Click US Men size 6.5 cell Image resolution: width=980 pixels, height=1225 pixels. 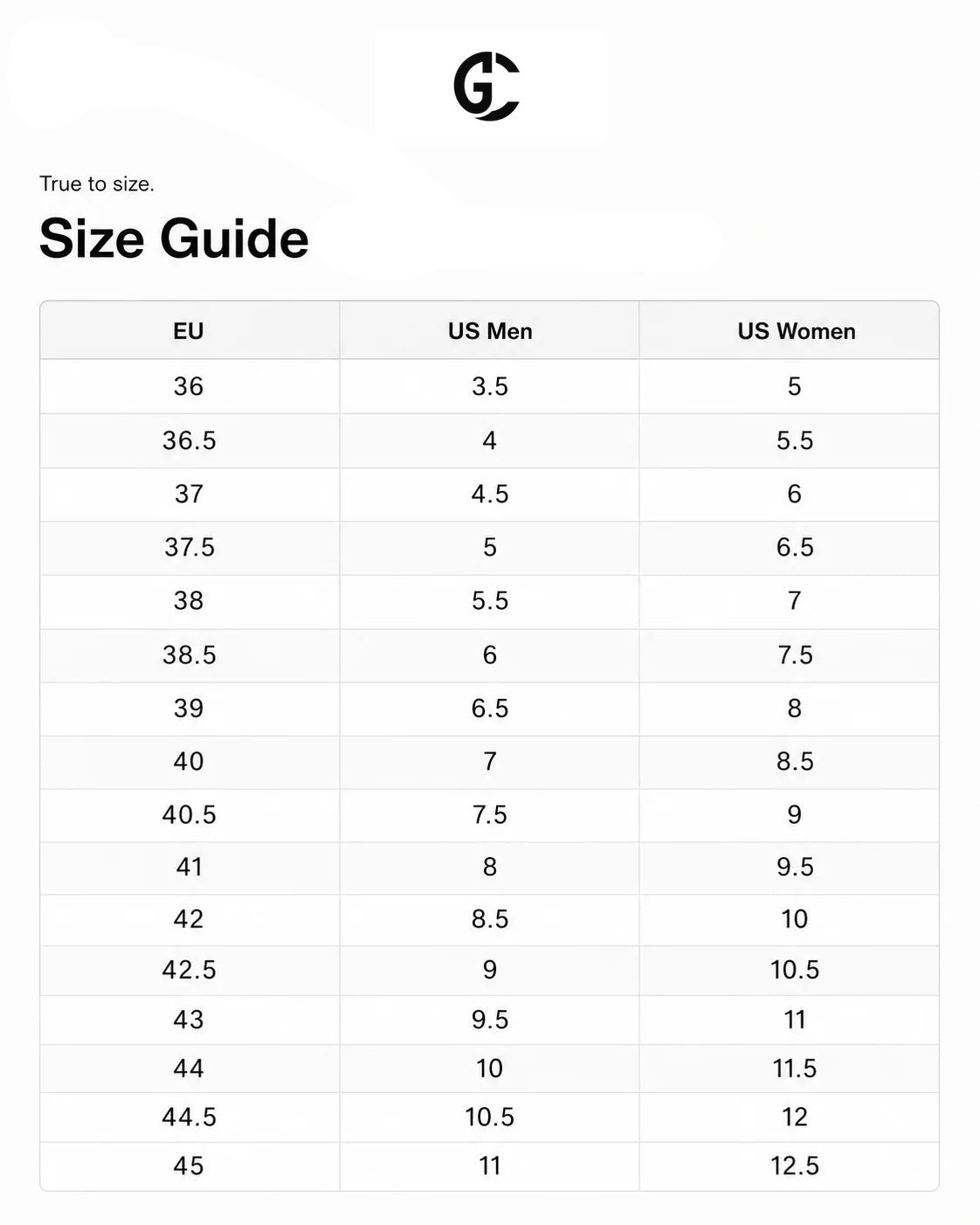(x=490, y=709)
